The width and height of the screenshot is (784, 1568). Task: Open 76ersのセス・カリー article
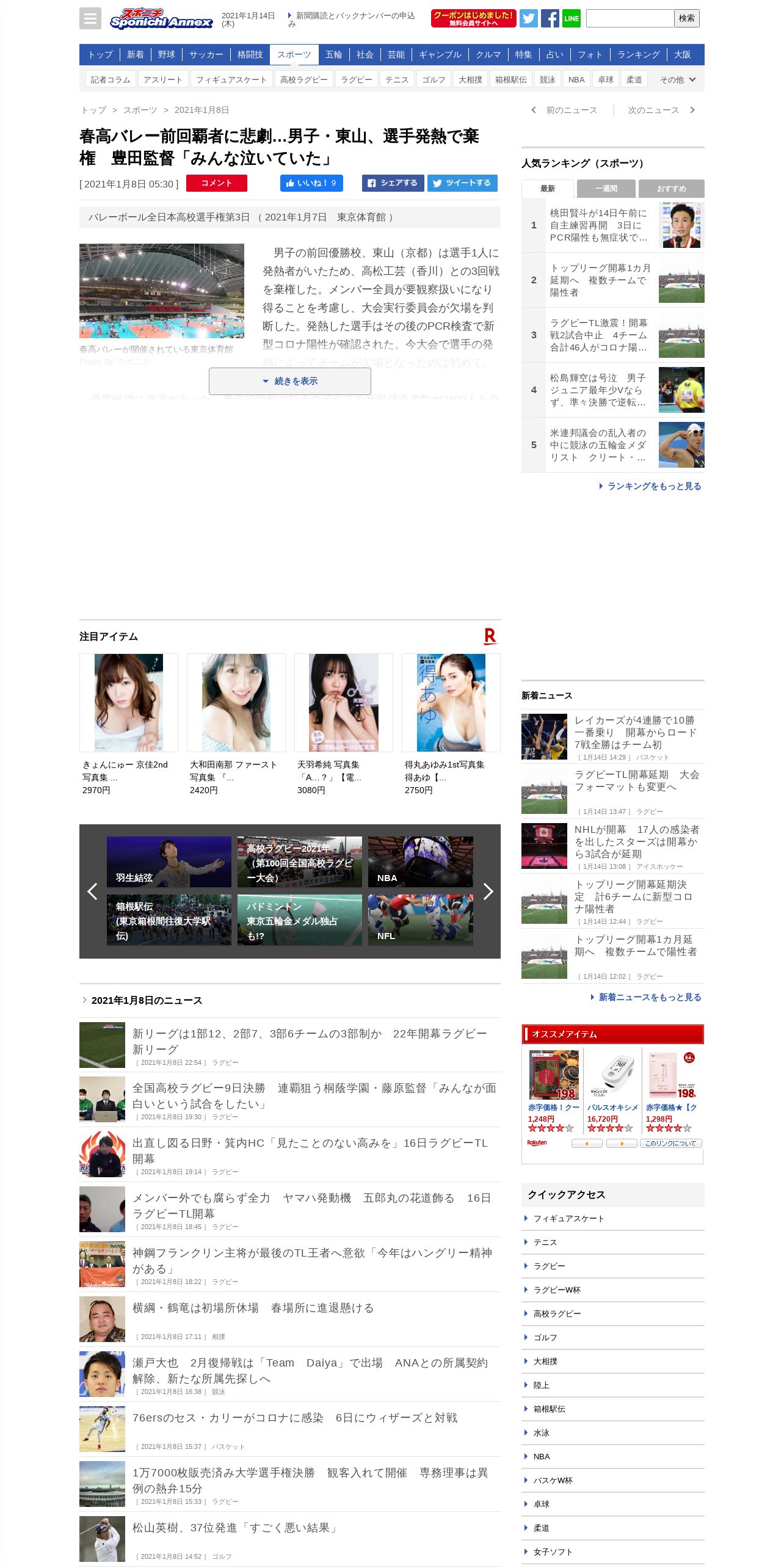coord(290,1429)
